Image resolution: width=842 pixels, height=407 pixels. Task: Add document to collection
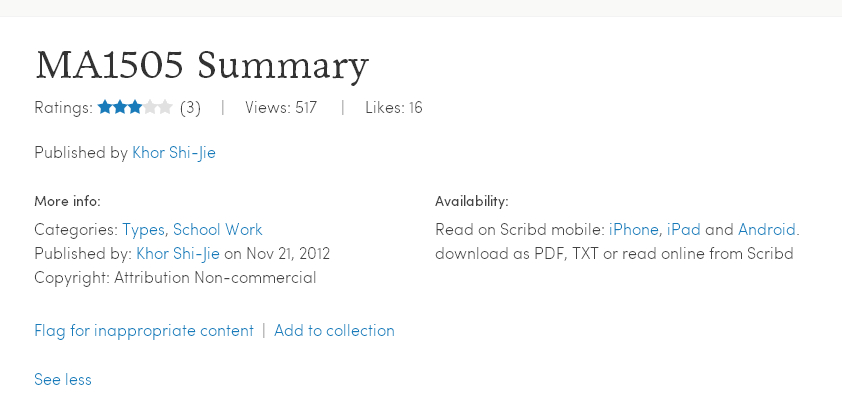(x=334, y=330)
